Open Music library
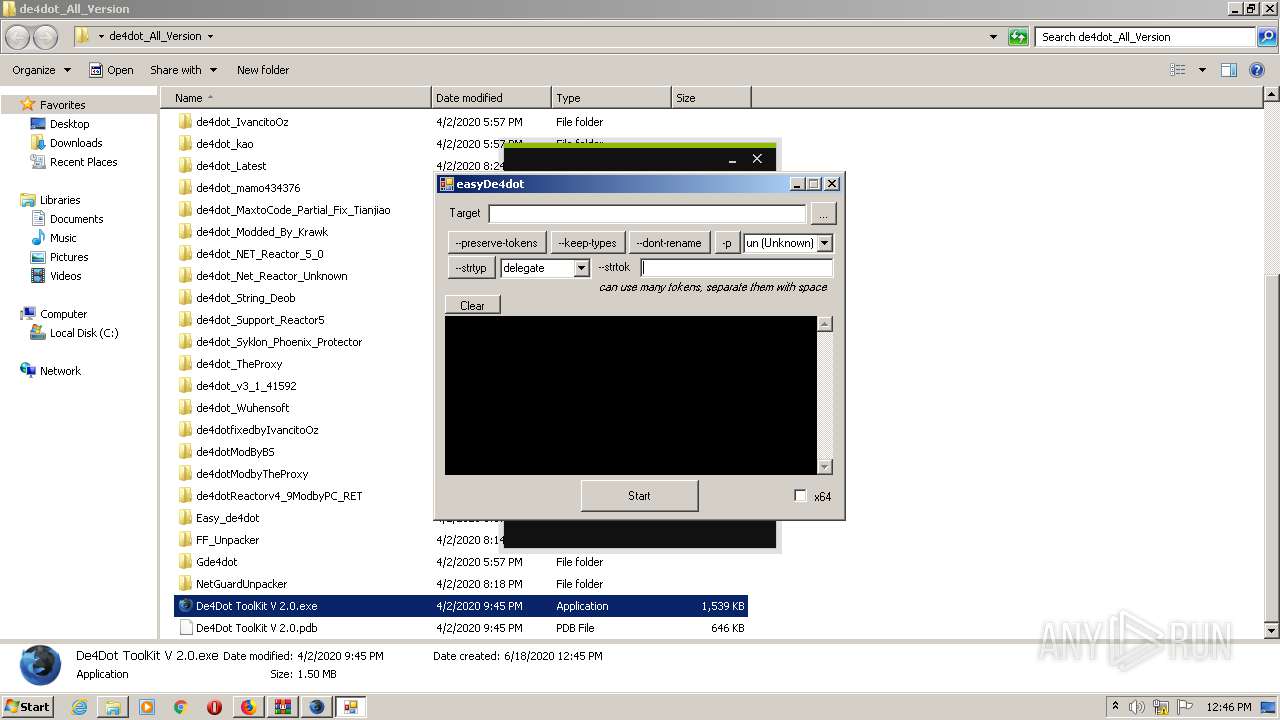Image resolution: width=1280 pixels, height=720 pixels. [63, 238]
